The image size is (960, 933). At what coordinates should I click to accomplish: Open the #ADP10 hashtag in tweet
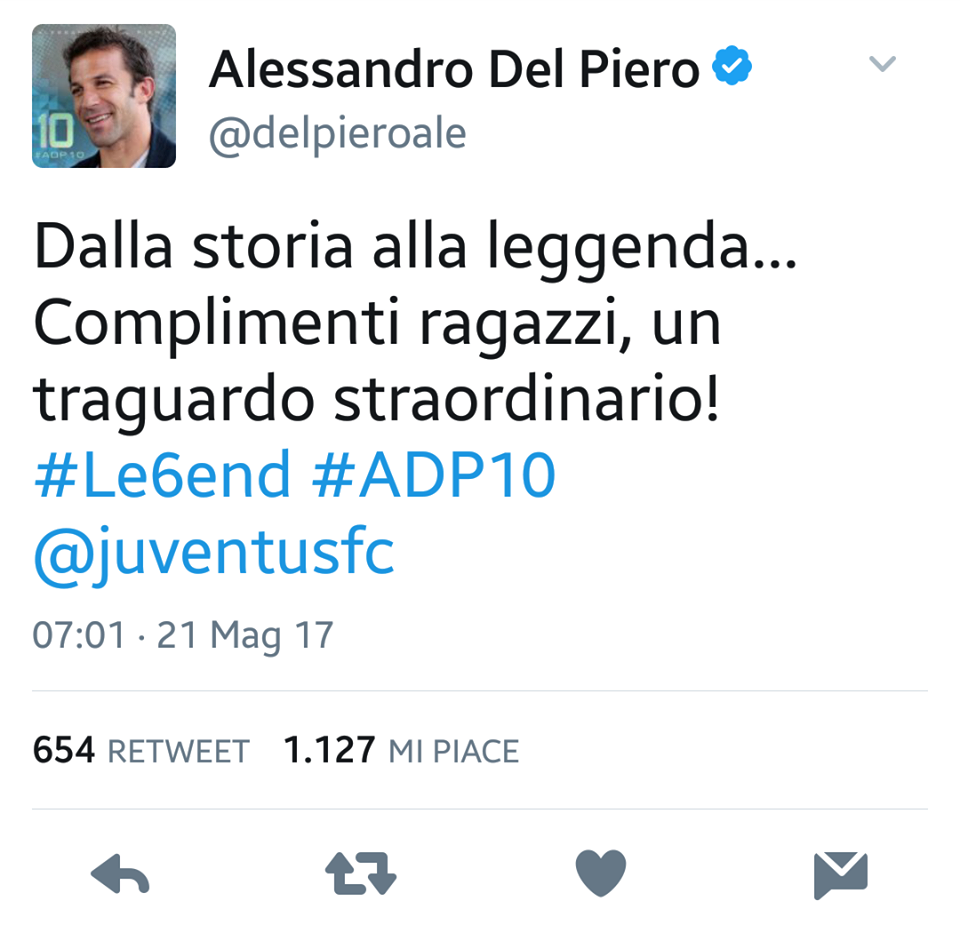coord(433,474)
